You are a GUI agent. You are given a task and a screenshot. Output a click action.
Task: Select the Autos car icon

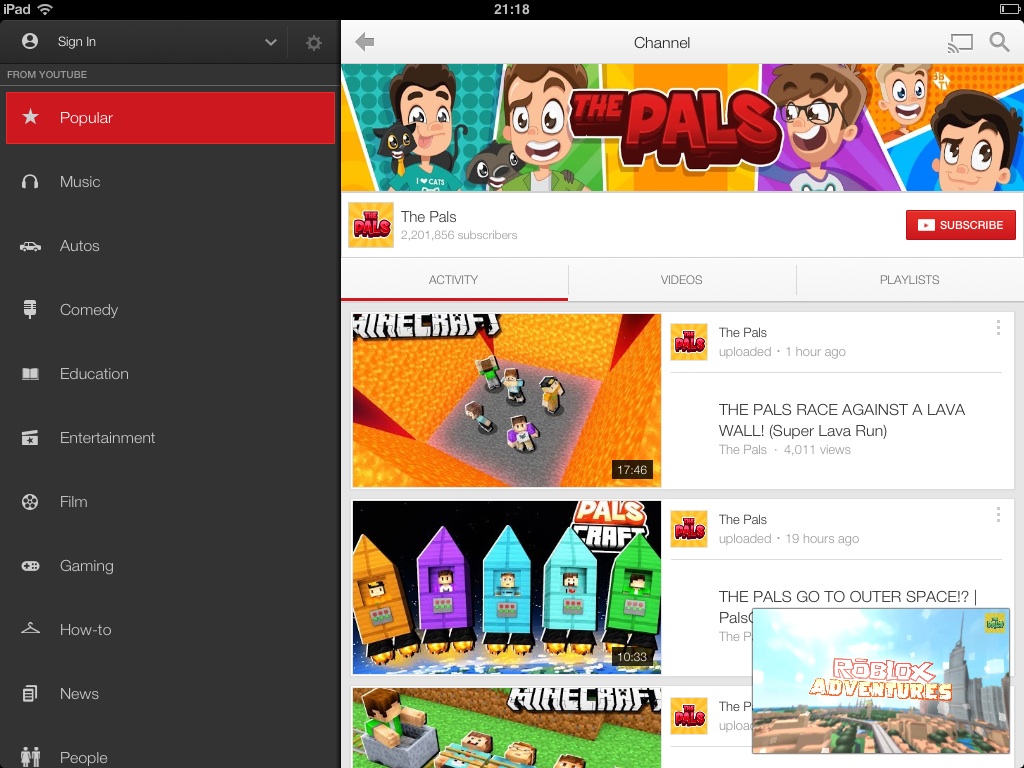tap(30, 246)
